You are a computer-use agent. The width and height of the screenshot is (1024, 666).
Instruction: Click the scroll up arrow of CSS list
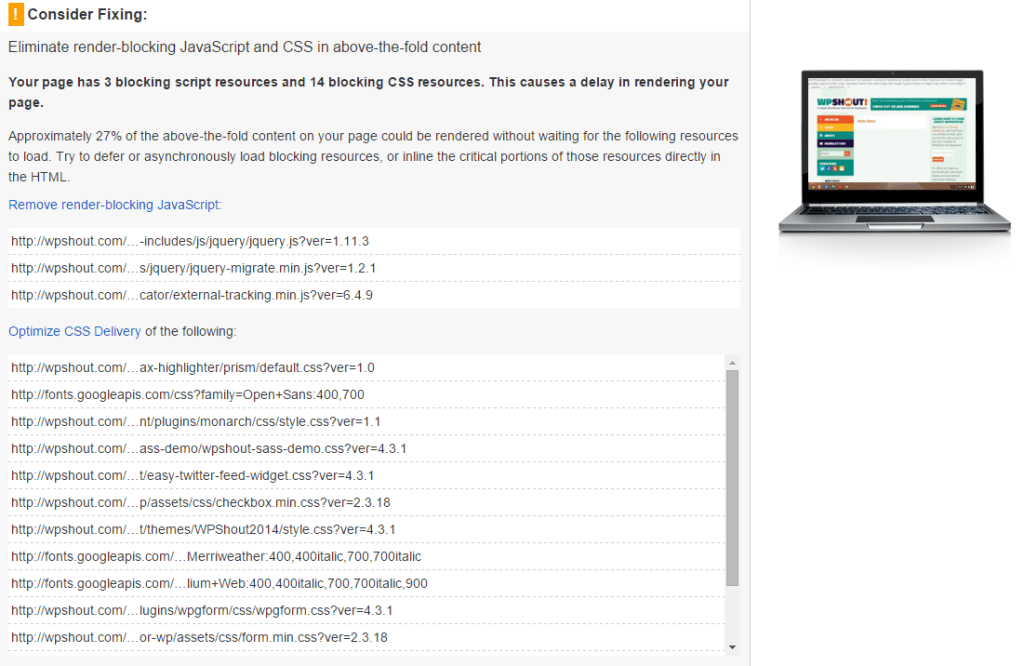(x=732, y=362)
